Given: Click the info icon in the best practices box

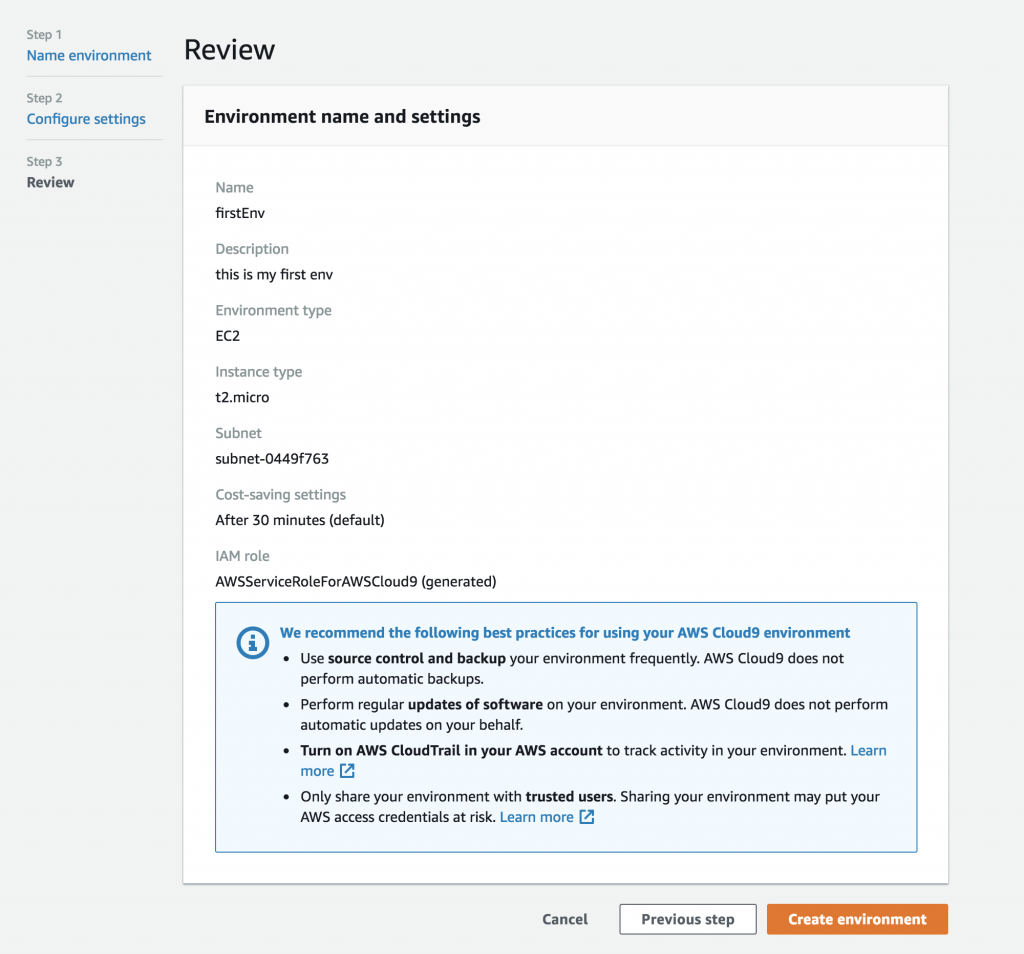Looking at the screenshot, I should tap(253, 643).
